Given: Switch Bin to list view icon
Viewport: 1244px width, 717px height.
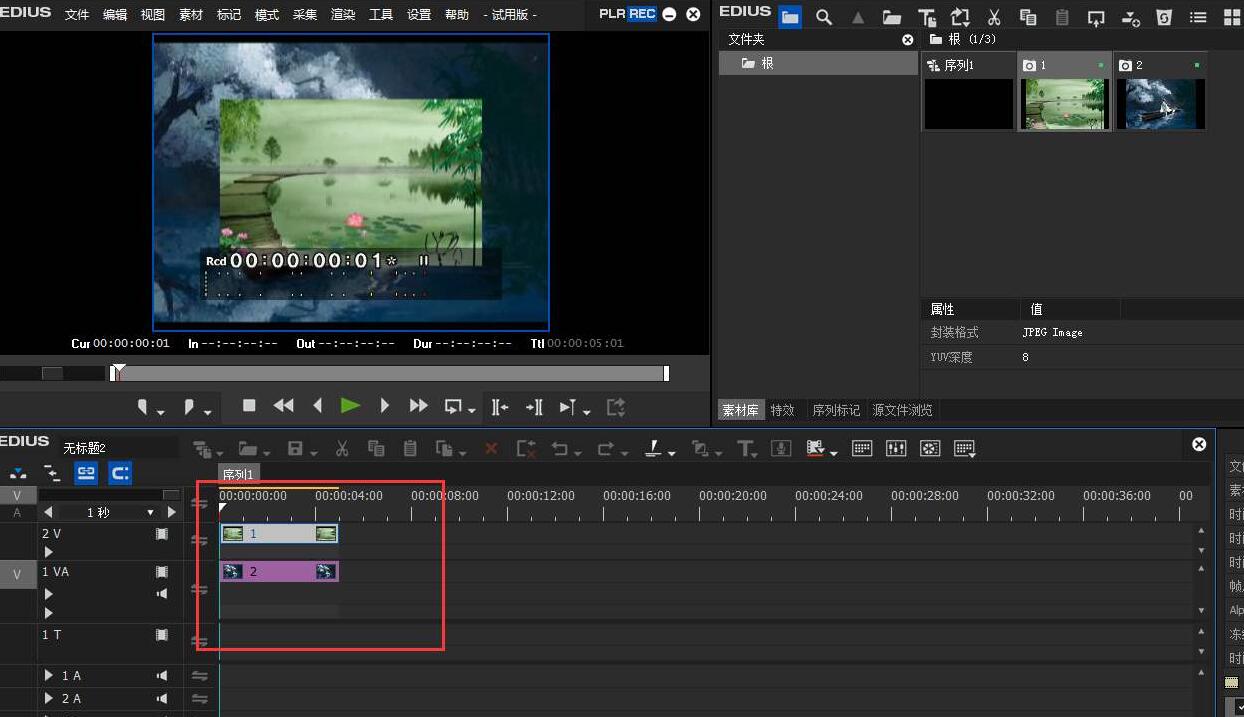Looking at the screenshot, I should (x=1198, y=17).
